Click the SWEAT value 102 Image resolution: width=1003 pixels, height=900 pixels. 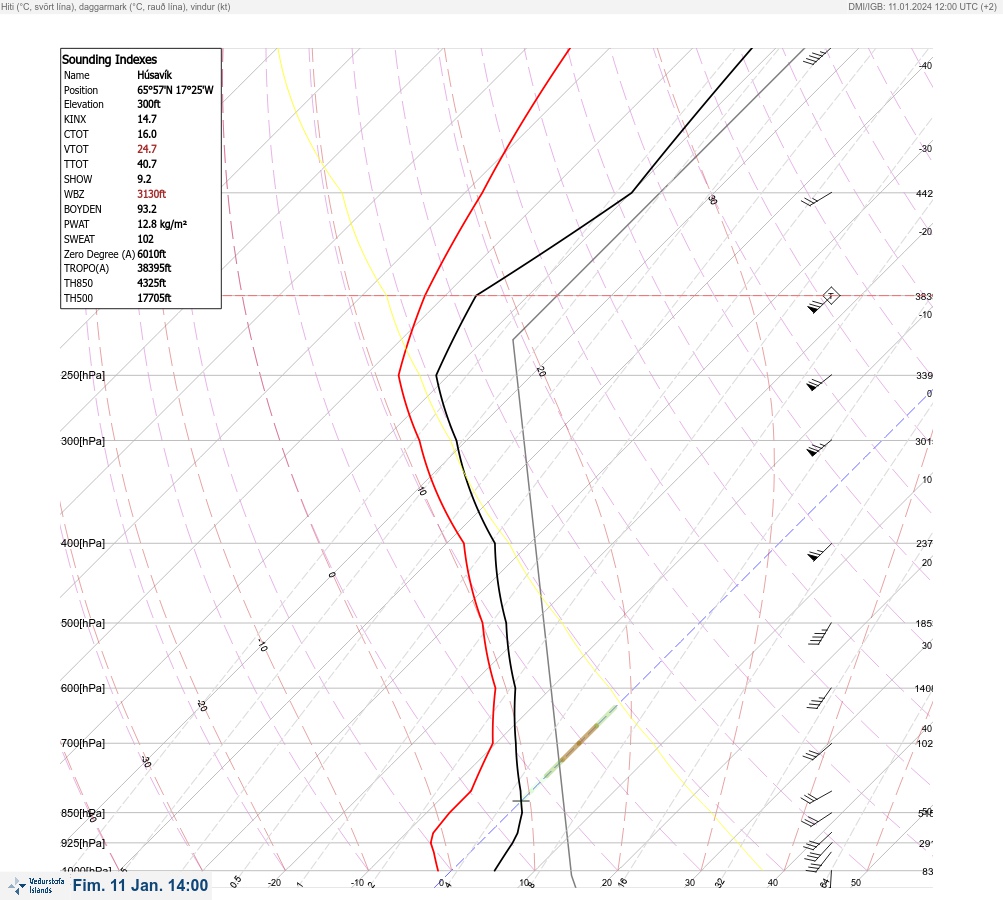[145, 239]
